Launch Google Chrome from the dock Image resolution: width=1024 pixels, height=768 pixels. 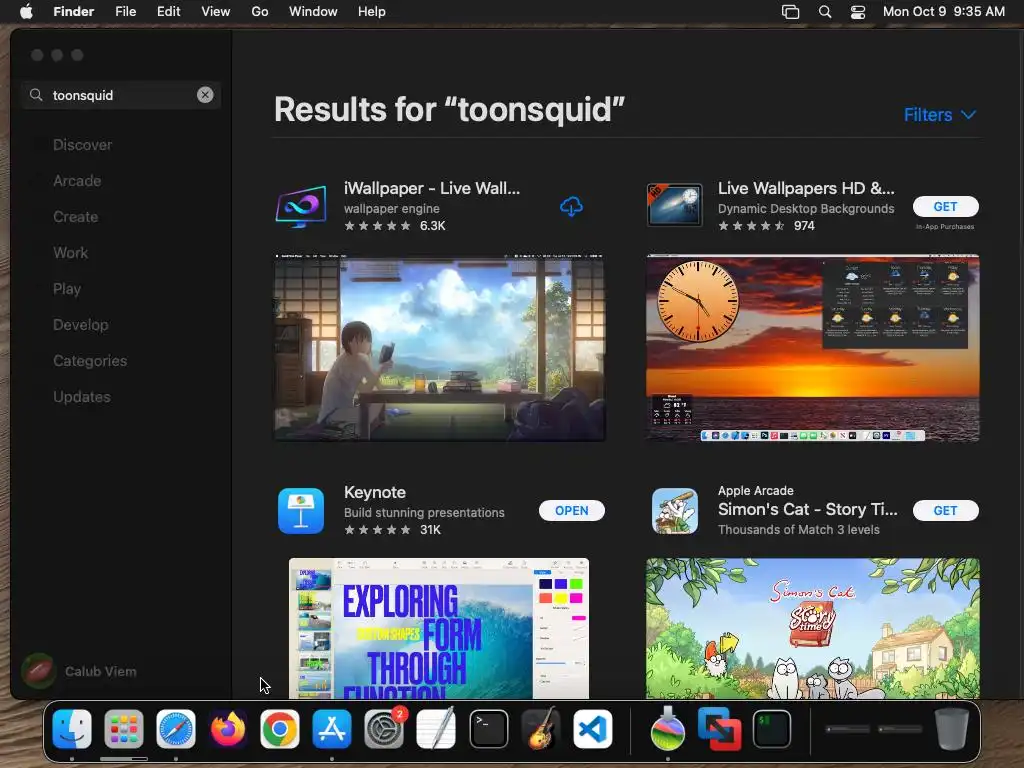click(x=280, y=729)
